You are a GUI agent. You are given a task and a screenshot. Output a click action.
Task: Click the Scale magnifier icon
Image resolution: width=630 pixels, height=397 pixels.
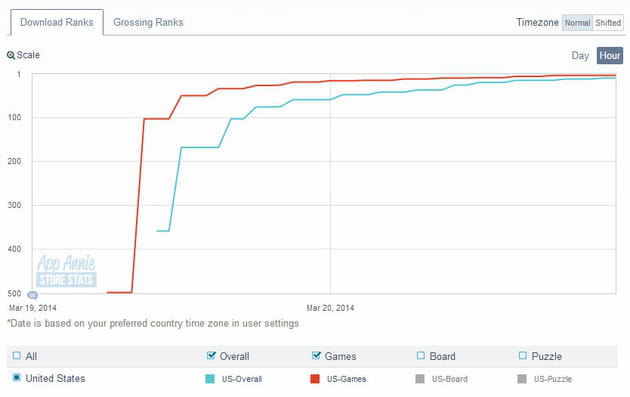click(11, 55)
